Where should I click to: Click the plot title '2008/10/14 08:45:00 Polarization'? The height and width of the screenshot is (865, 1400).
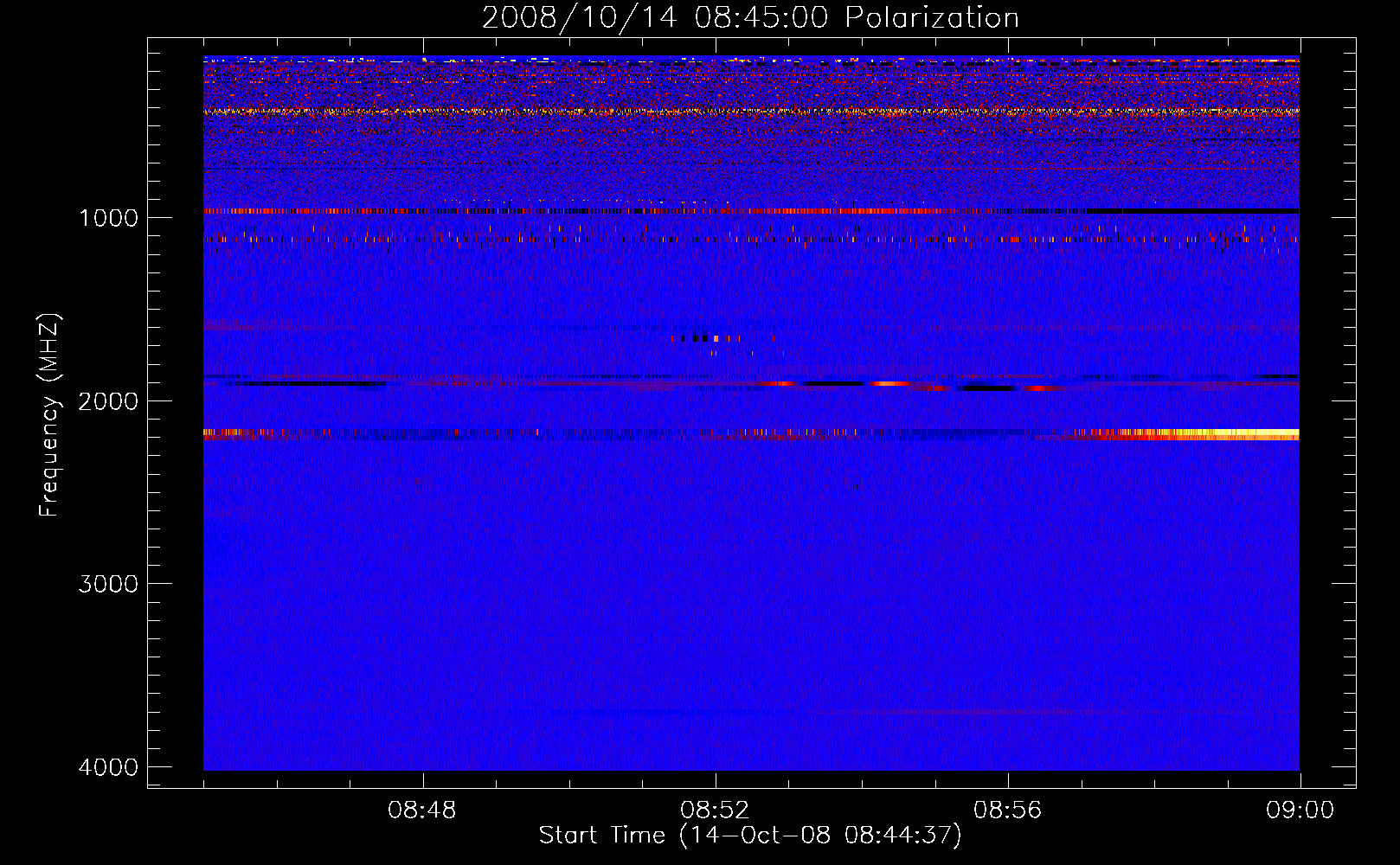tap(750, 18)
